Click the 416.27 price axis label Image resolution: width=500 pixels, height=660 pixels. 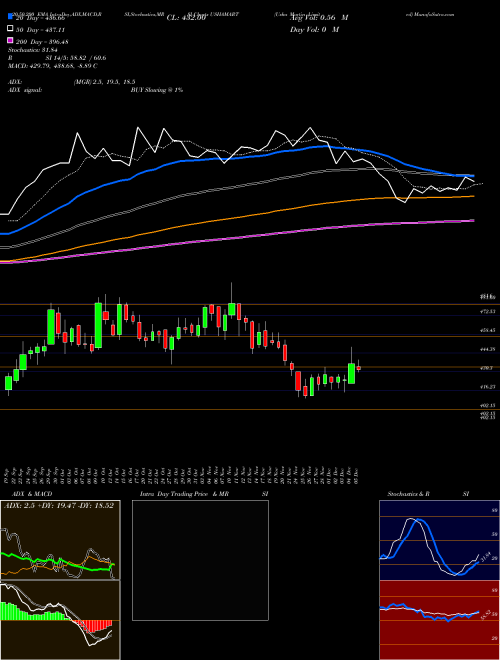(x=488, y=386)
